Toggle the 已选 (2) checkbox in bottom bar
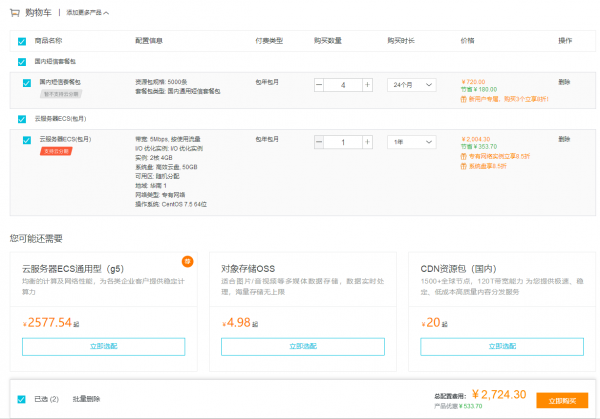Screen dimensions: 600x419 [x=21, y=399]
